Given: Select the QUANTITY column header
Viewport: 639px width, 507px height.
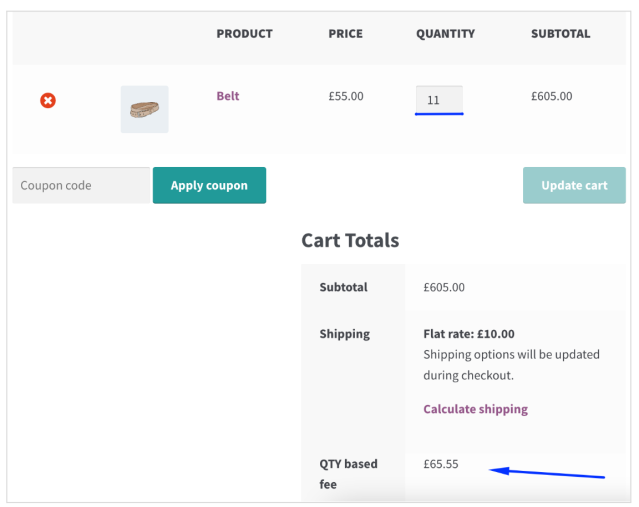Looking at the screenshot, I should click(x=445, y=34).
